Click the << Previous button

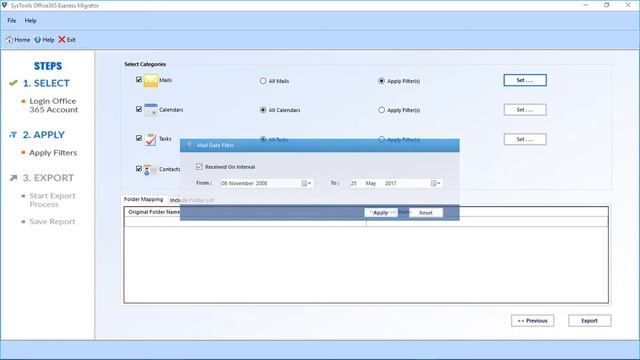[532, 320]
